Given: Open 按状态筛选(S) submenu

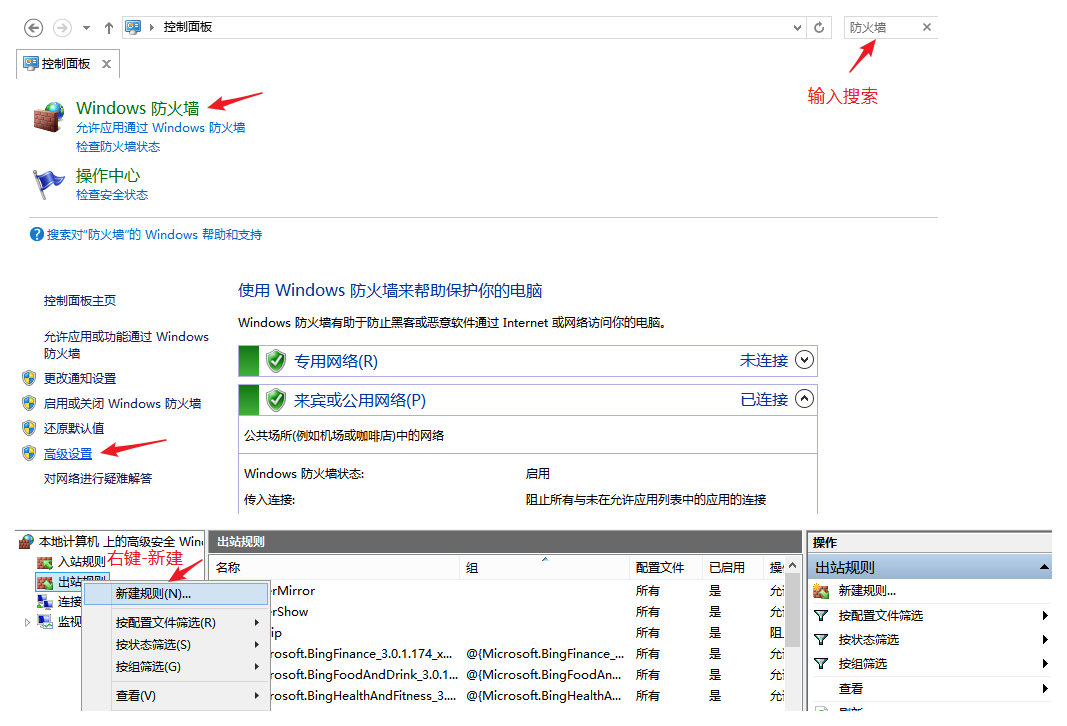Looking at the screenshot, I should pyautogui.click(x=175, y=645).
